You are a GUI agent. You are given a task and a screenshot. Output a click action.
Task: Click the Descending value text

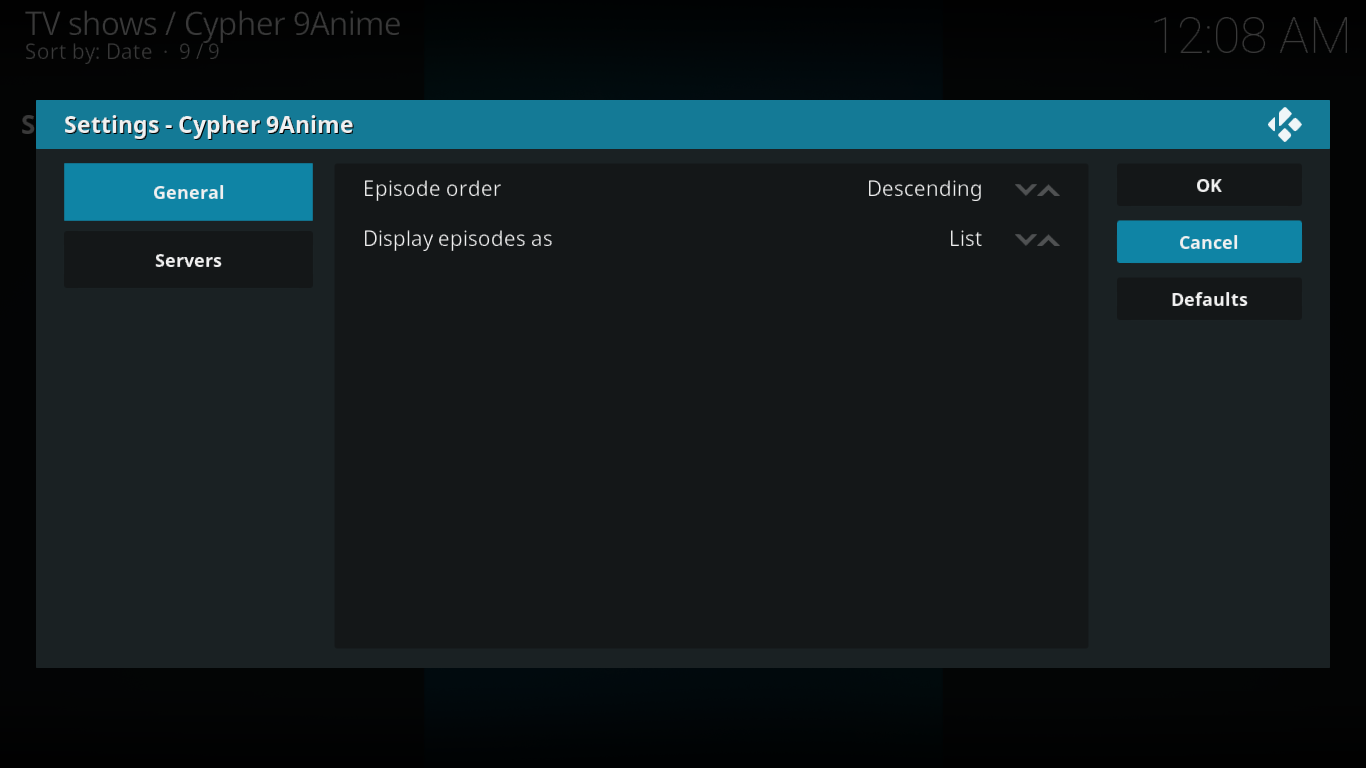(924, 189)
